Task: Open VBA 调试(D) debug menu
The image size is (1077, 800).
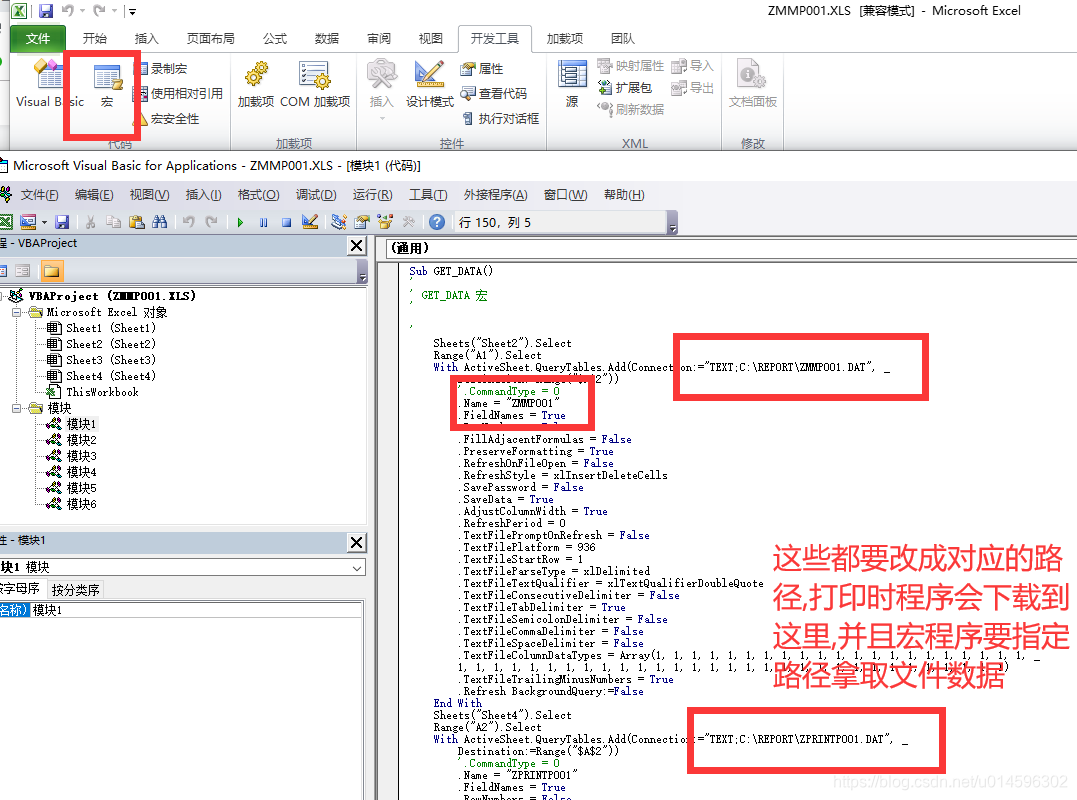Action: (316, 195)
